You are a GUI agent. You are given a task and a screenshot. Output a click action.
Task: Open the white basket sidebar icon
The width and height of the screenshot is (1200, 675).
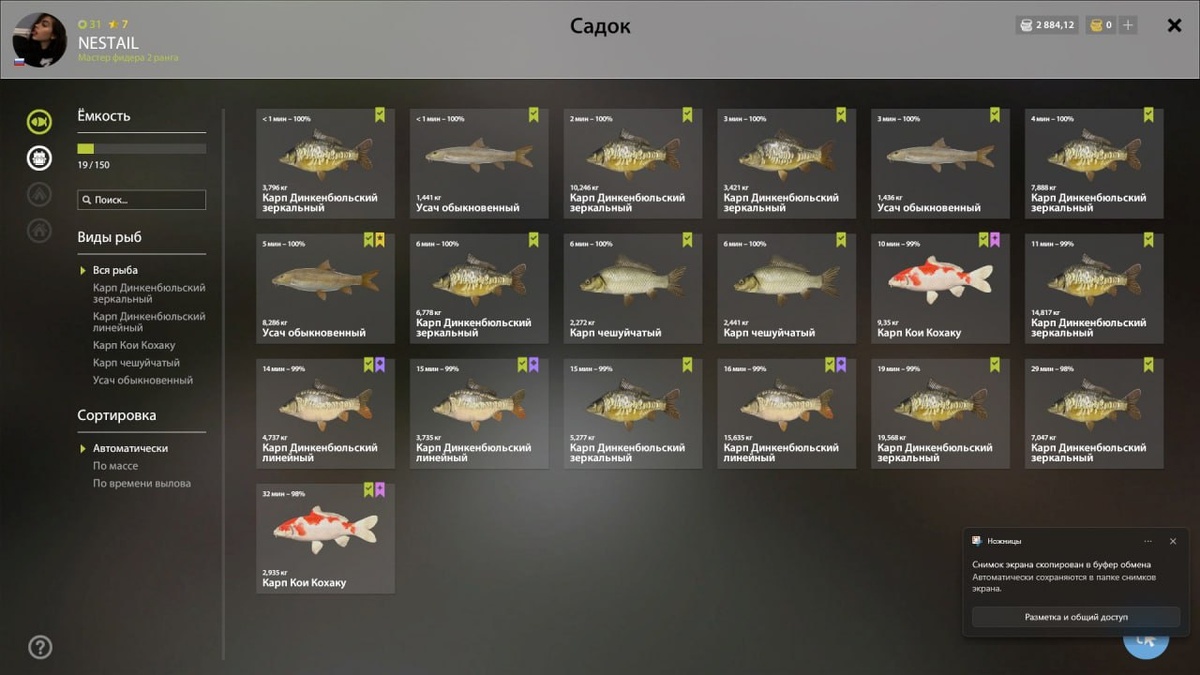pos(39,157)
